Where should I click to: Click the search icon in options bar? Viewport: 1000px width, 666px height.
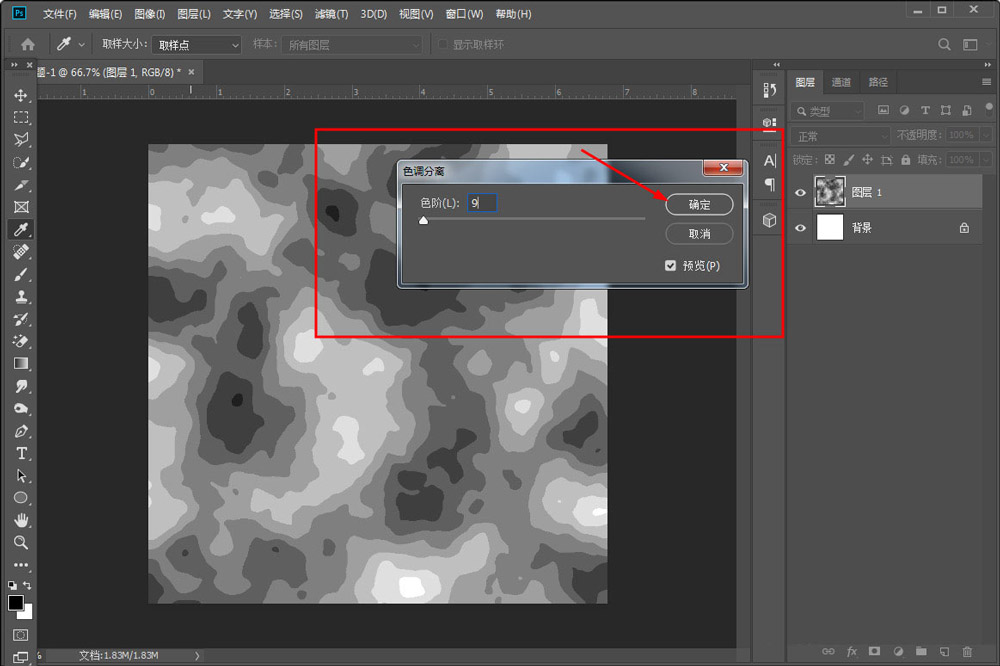(x=944, y=44)
